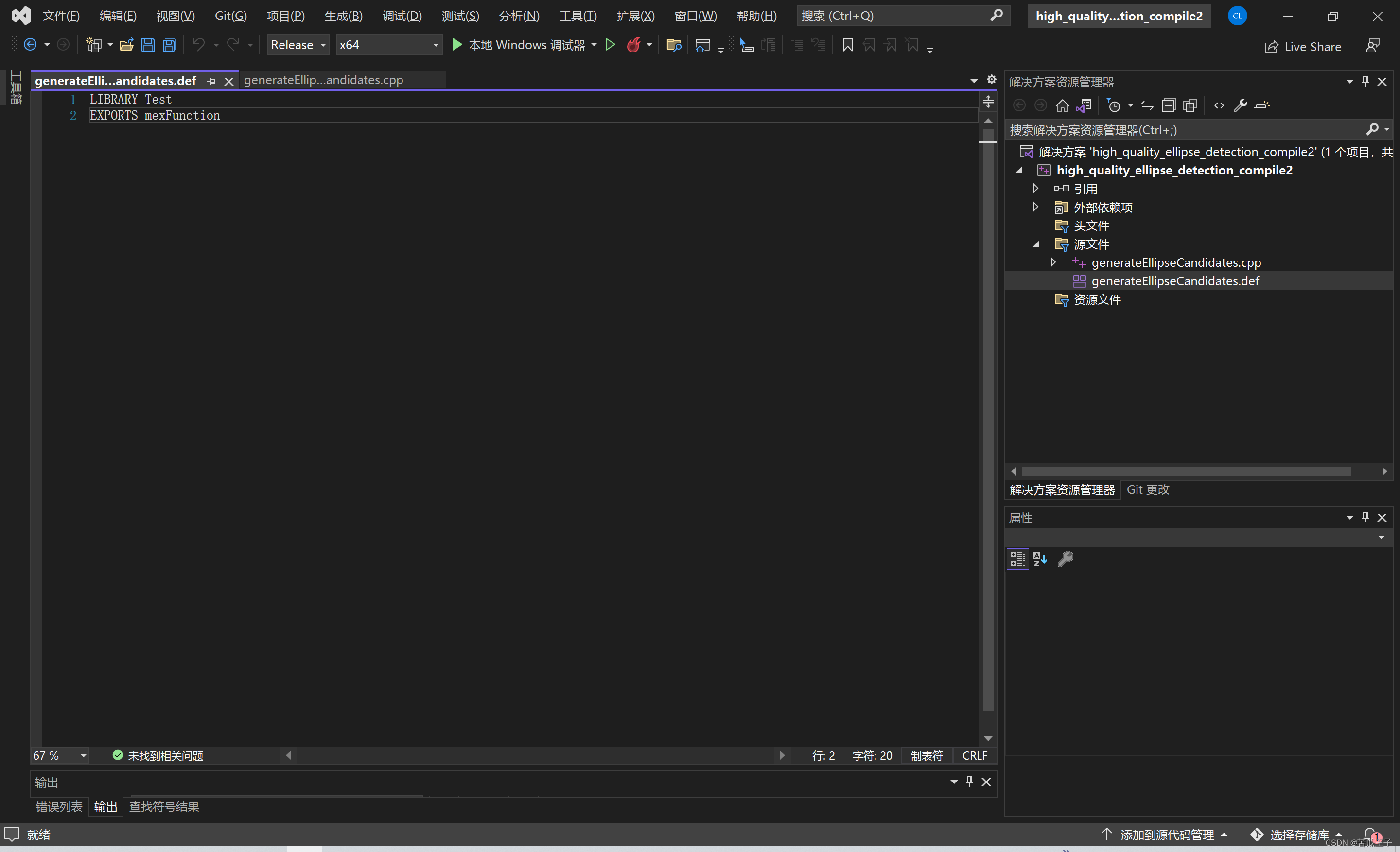Toggle categorized view in Properties panel

1017,559
